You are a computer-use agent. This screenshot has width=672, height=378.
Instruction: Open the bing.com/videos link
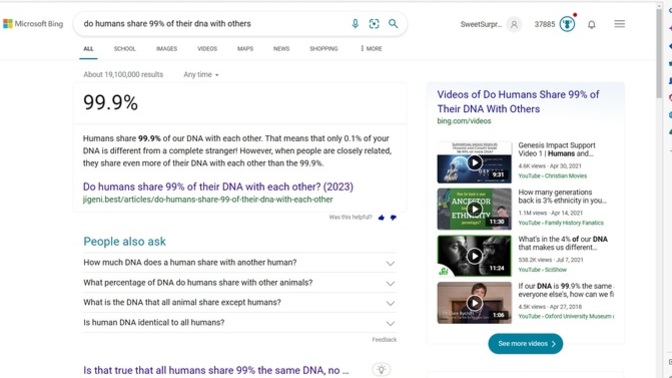(x=464, y=121)
